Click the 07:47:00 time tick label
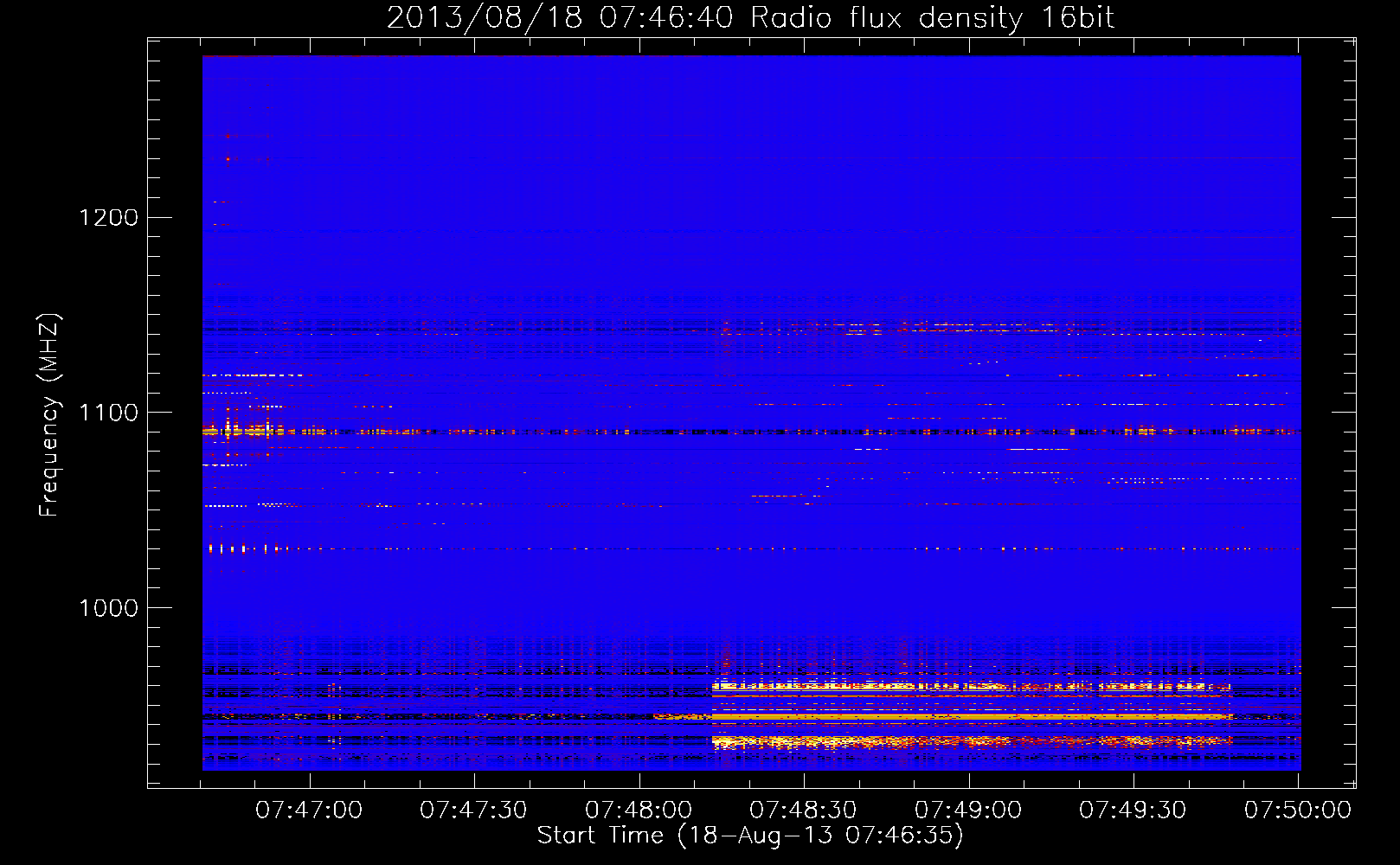Image resolution: width=1400 pixels, height=865 pixels. (x=309, y=811)
